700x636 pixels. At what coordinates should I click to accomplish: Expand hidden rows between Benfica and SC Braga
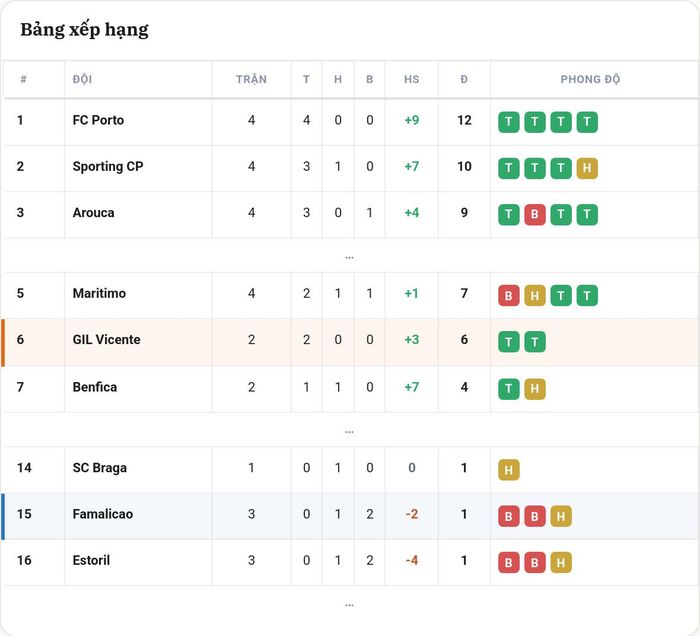[x=350, y=431]
